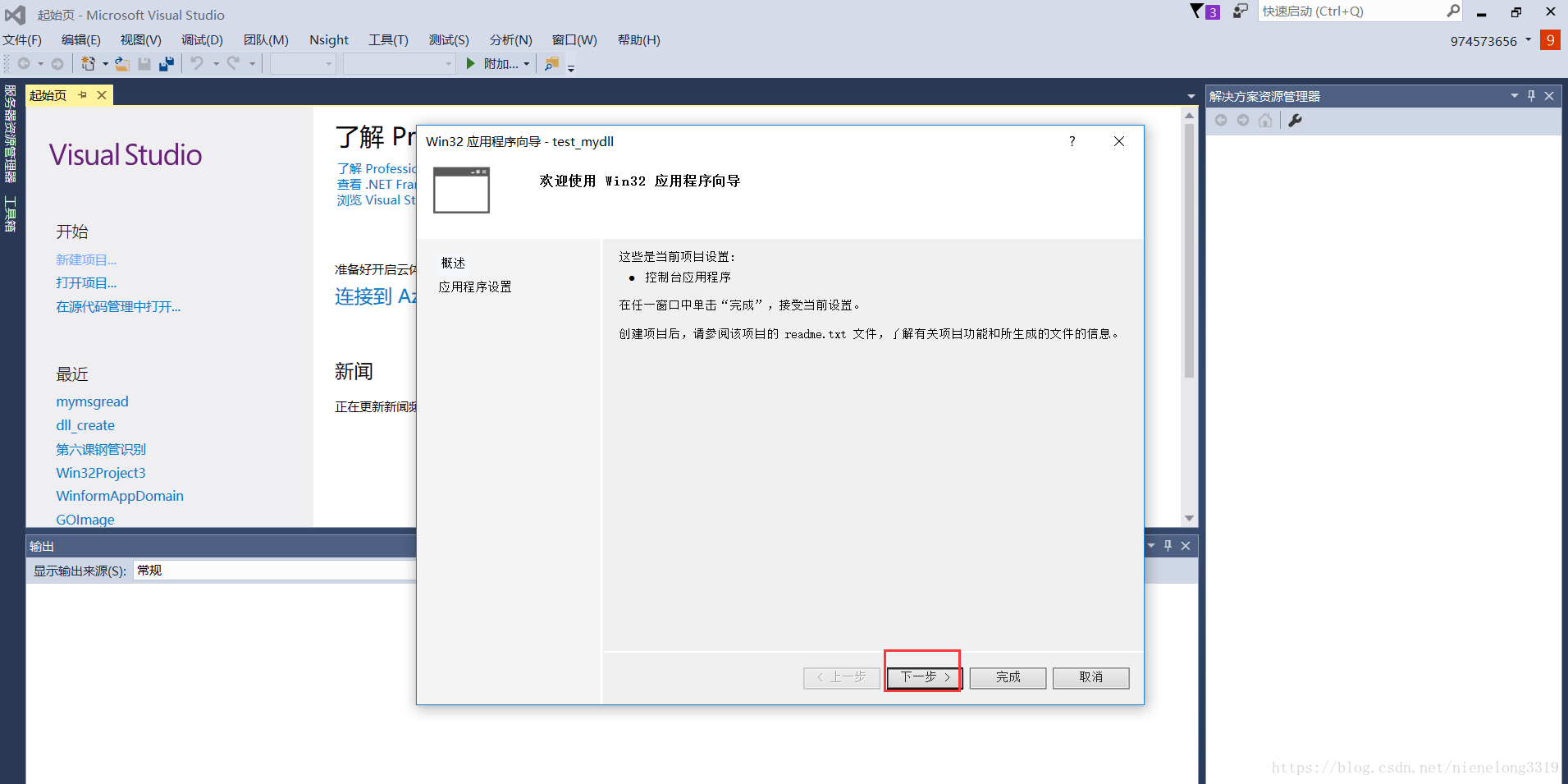The width and height of the screenshot is (1568, 784).
Task: Click the Redo toolbar arrow
Action: tap(233, 63)
